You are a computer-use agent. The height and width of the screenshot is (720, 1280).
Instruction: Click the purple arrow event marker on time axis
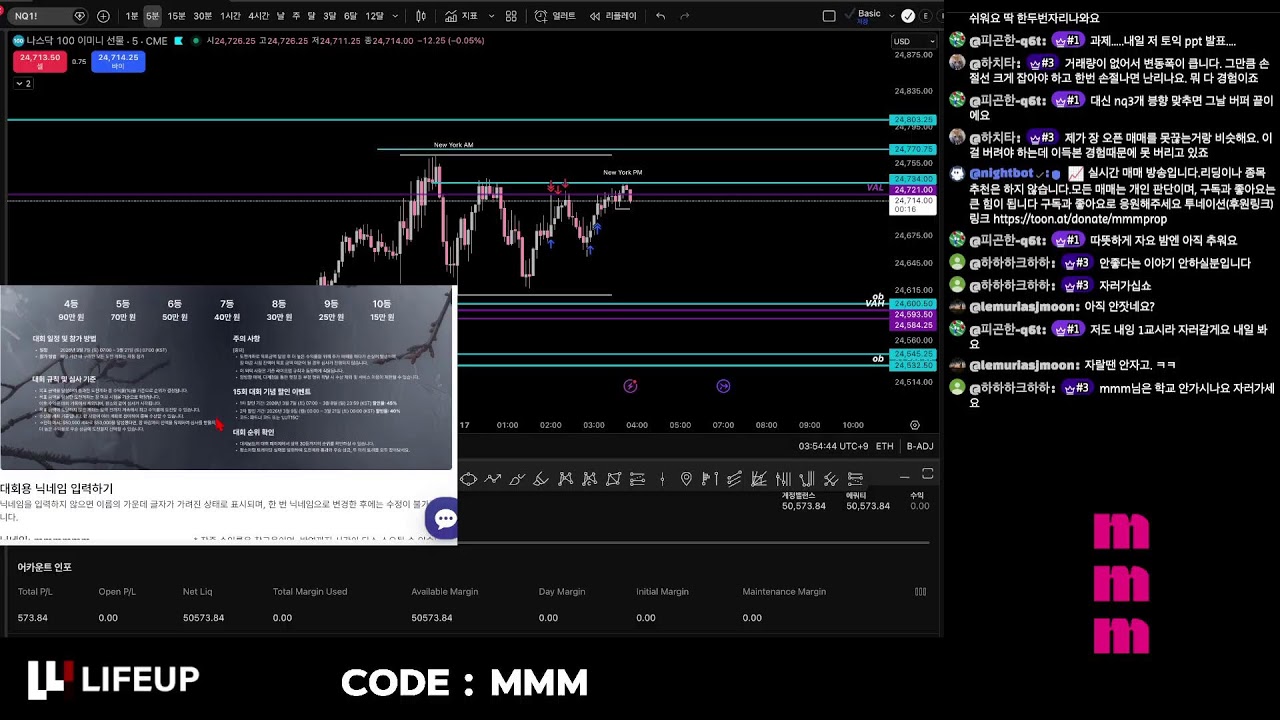tap(723, 386)
